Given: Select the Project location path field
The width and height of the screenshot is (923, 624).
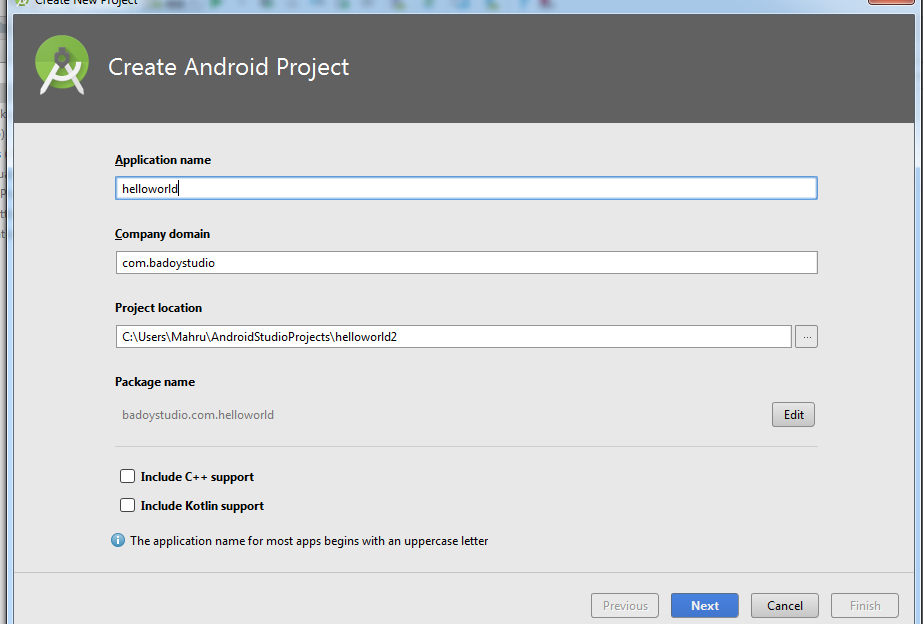Looking at the screenshot, I should (x=453, y=337).
